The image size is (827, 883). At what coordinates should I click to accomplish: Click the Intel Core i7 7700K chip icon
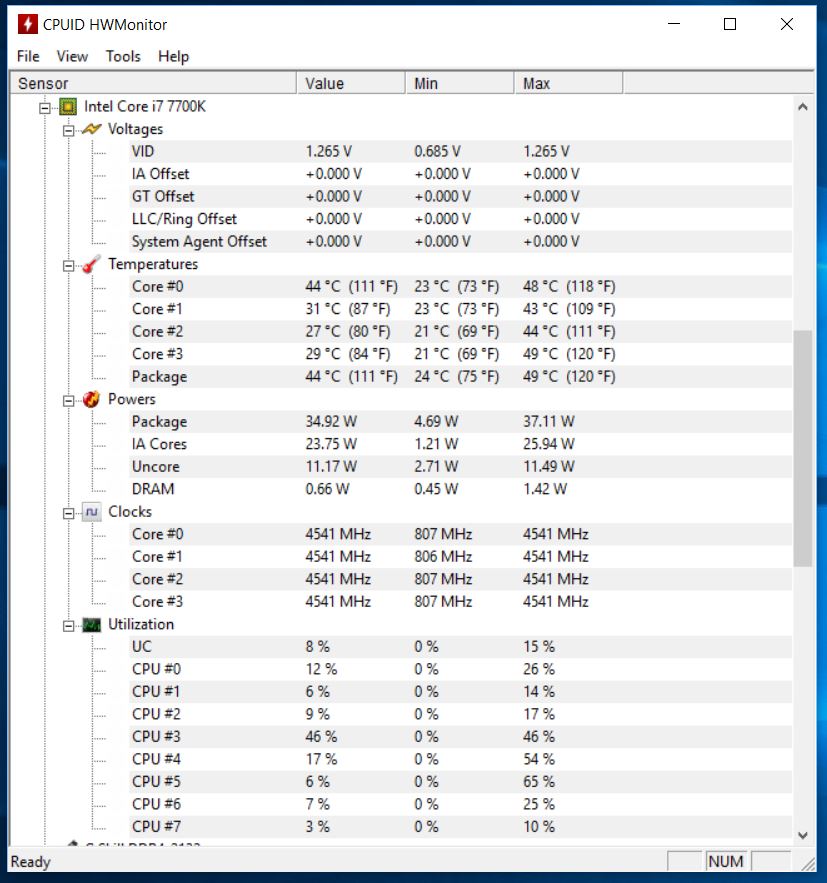pyautogui.click(x=68, y=106)
